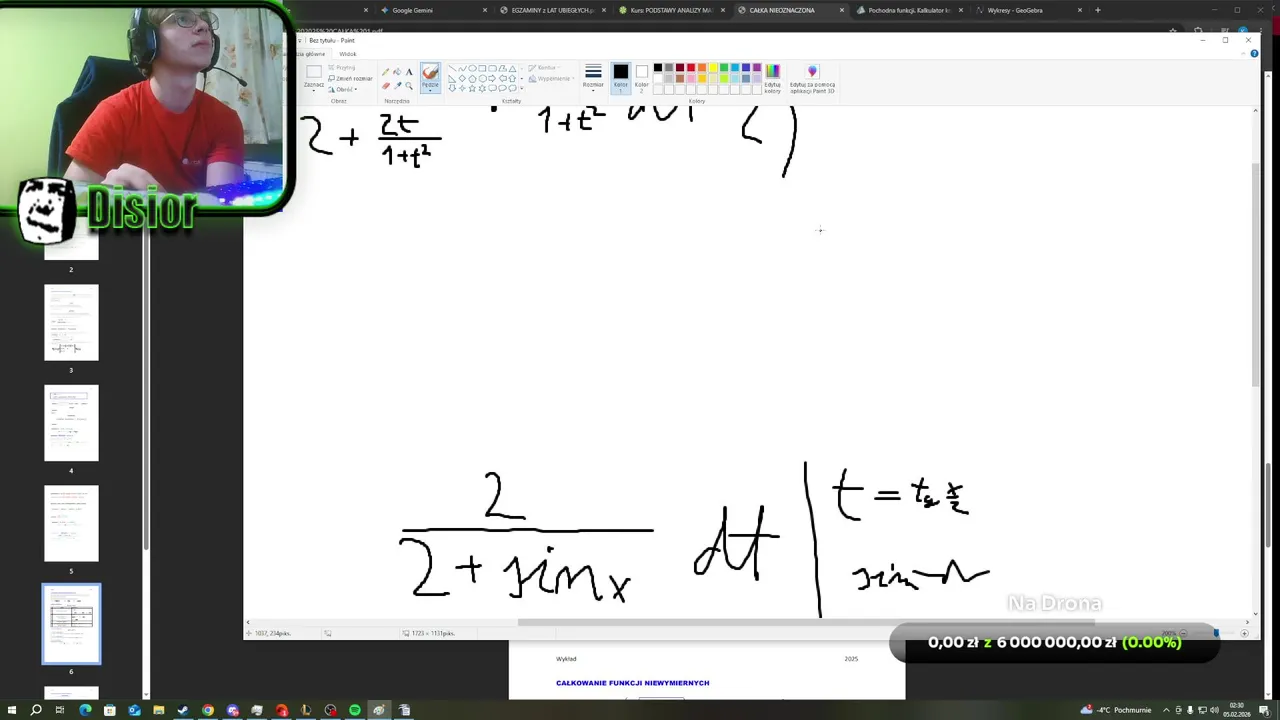Image resolution: width=1280 pixels, height=720 pixels.
Task: Select the Kolor 2 box
Action: coord(642,77)
